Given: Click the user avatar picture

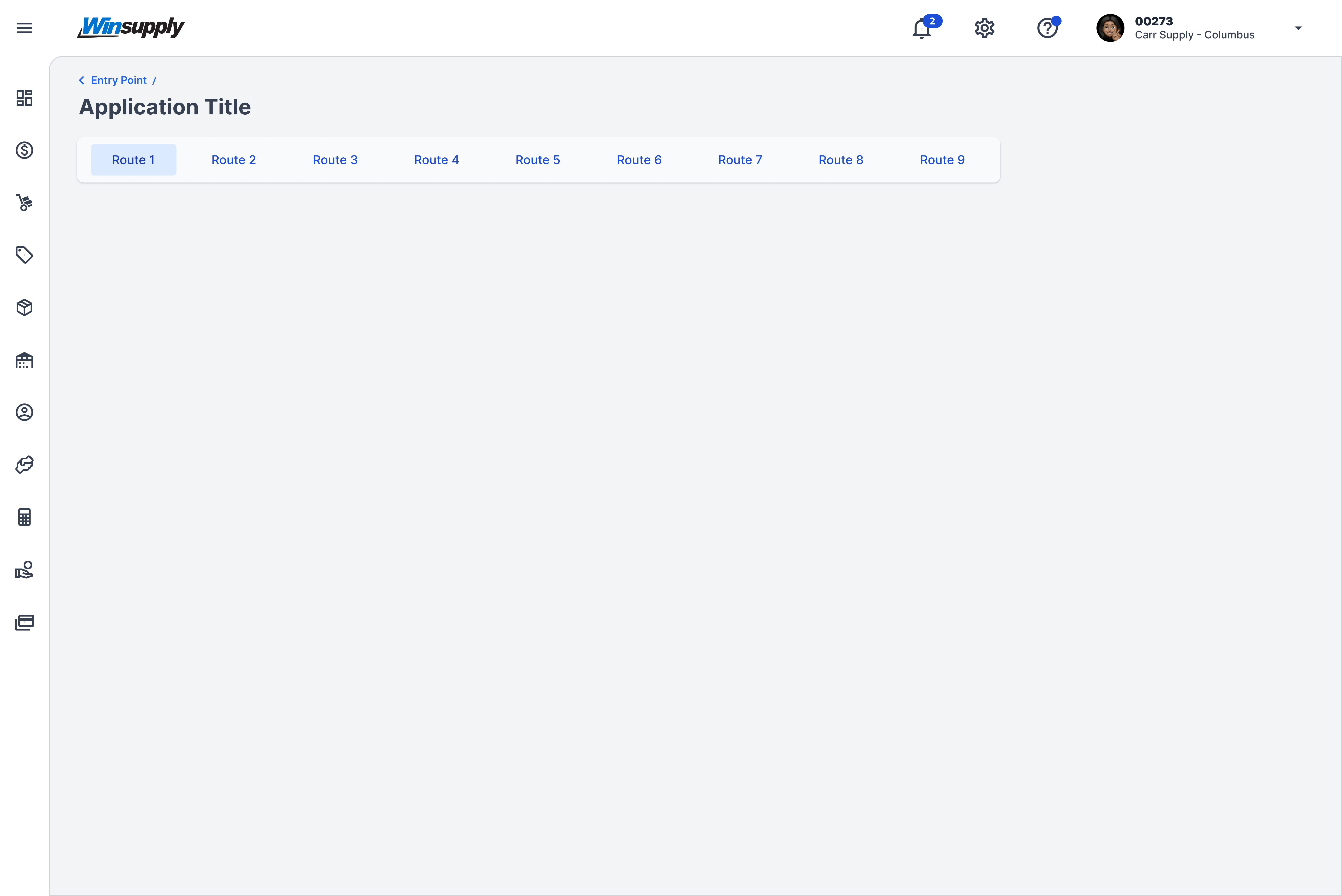Looking at the screenshot, I should click(1110, 28).
